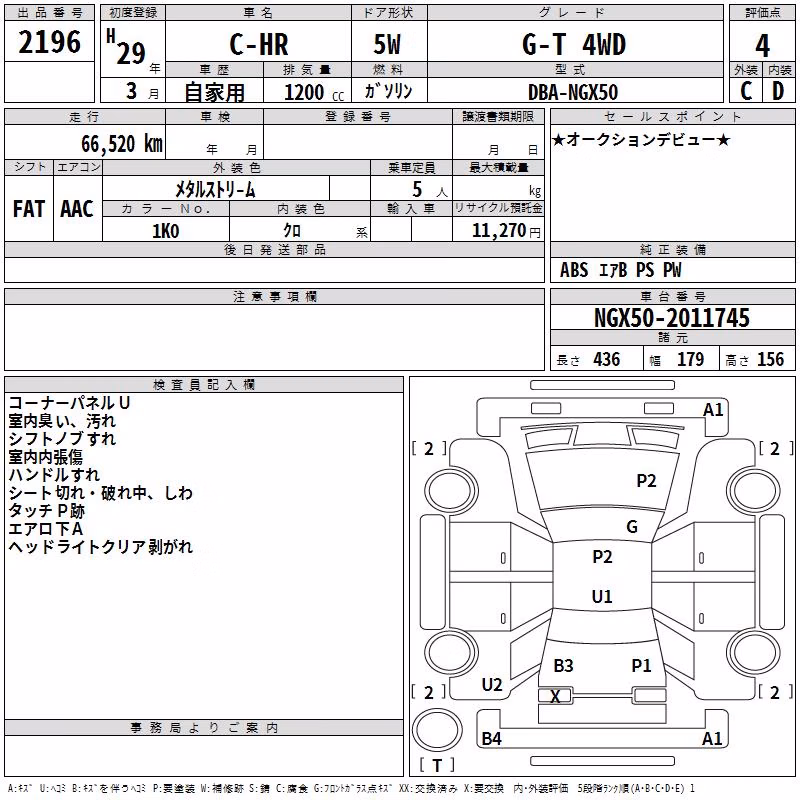Click the P2 marker on the hood
The width and height of the screenshot is (800, 800).
pyautogui.click(x=646, y=481)
